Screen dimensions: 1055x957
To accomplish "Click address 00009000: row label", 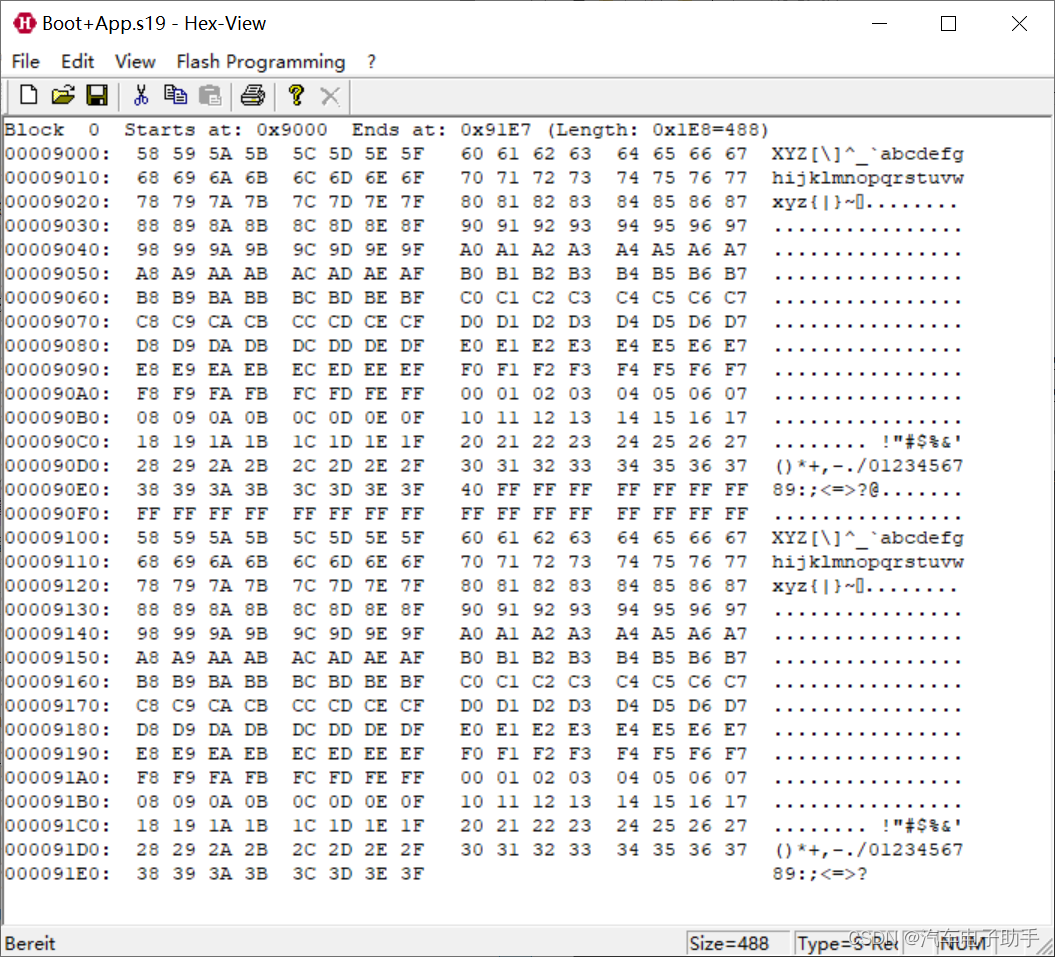I will click(57, 153).
